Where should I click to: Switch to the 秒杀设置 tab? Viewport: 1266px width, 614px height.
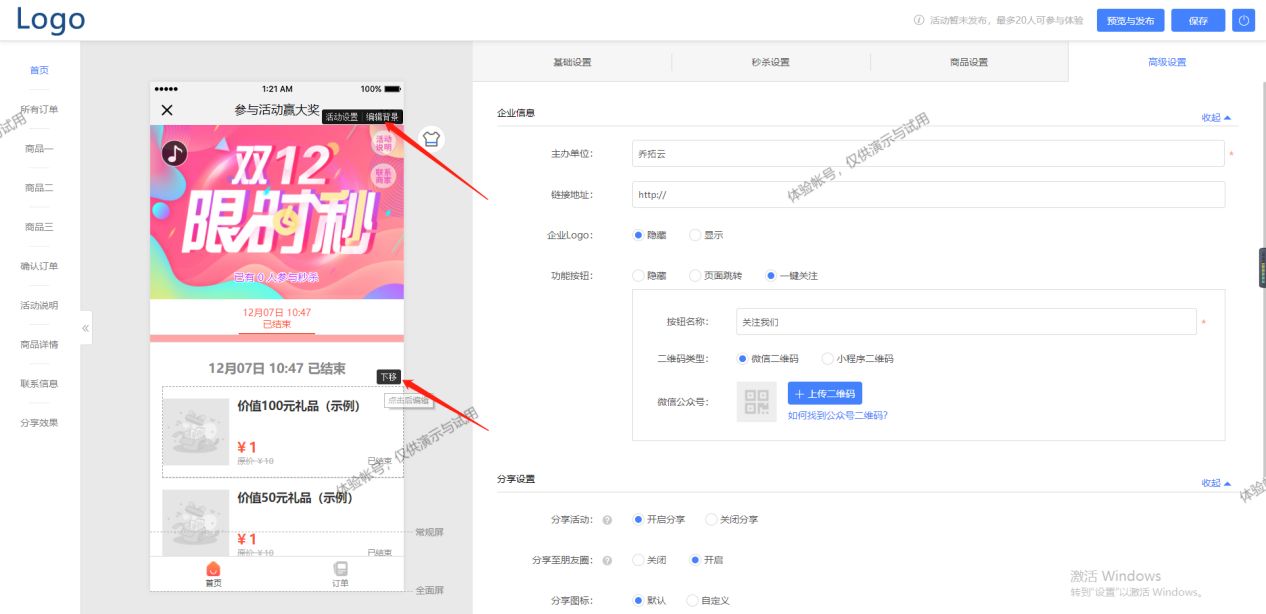click(x=771, y=61)
